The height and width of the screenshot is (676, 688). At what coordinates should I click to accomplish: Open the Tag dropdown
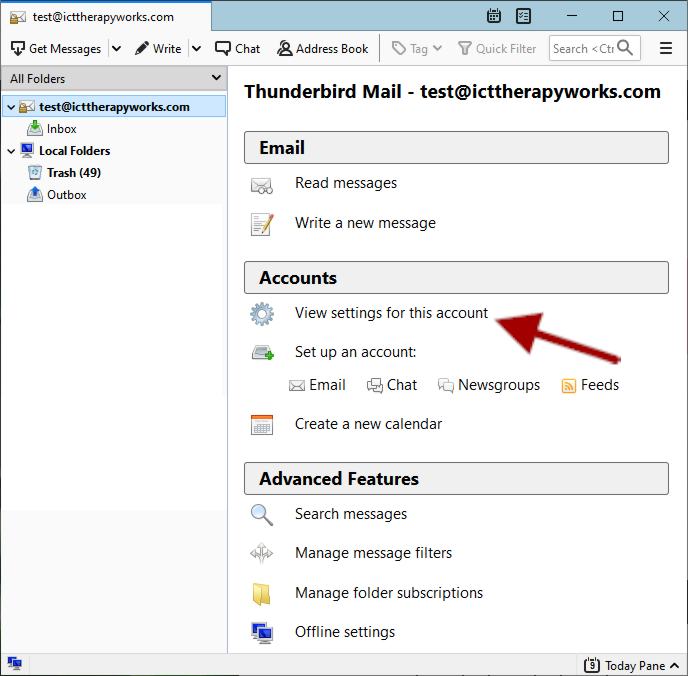416,48
